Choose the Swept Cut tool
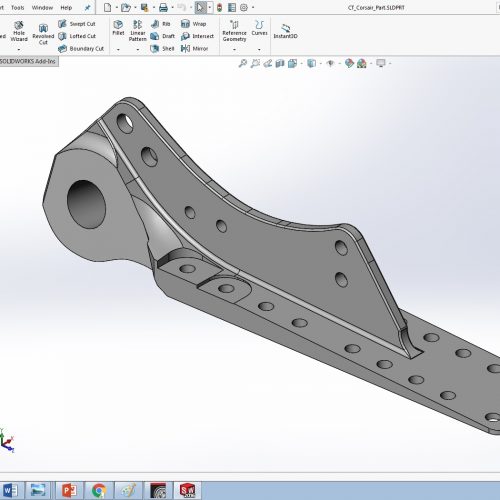Viewport: 500px width, 500px height. (x=77, y=24)
